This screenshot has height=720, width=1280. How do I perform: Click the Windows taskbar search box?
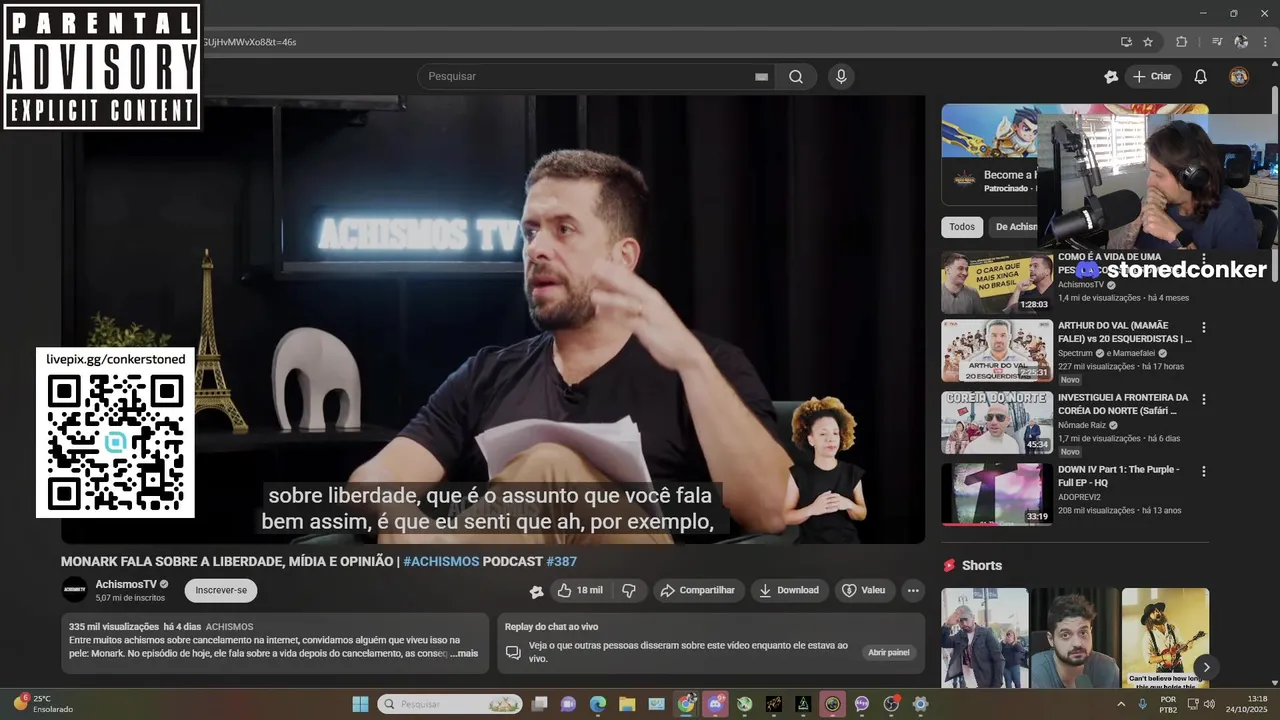tap(450, 704)
